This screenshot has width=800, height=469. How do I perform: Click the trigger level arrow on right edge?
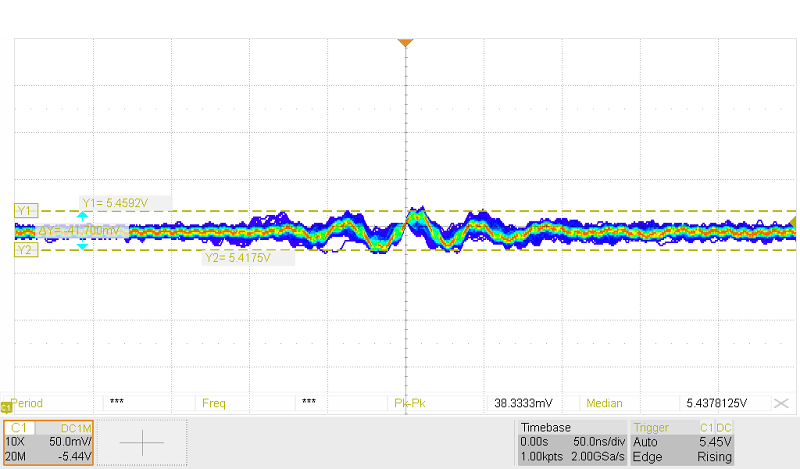[793, 220]
